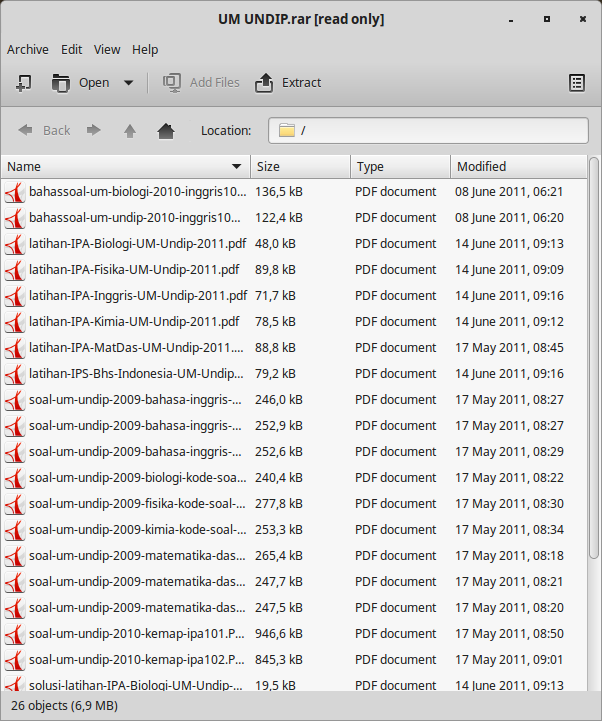Viewport: 602px width, 721px height.
Task: Click the home location icon
Action: 166,131
